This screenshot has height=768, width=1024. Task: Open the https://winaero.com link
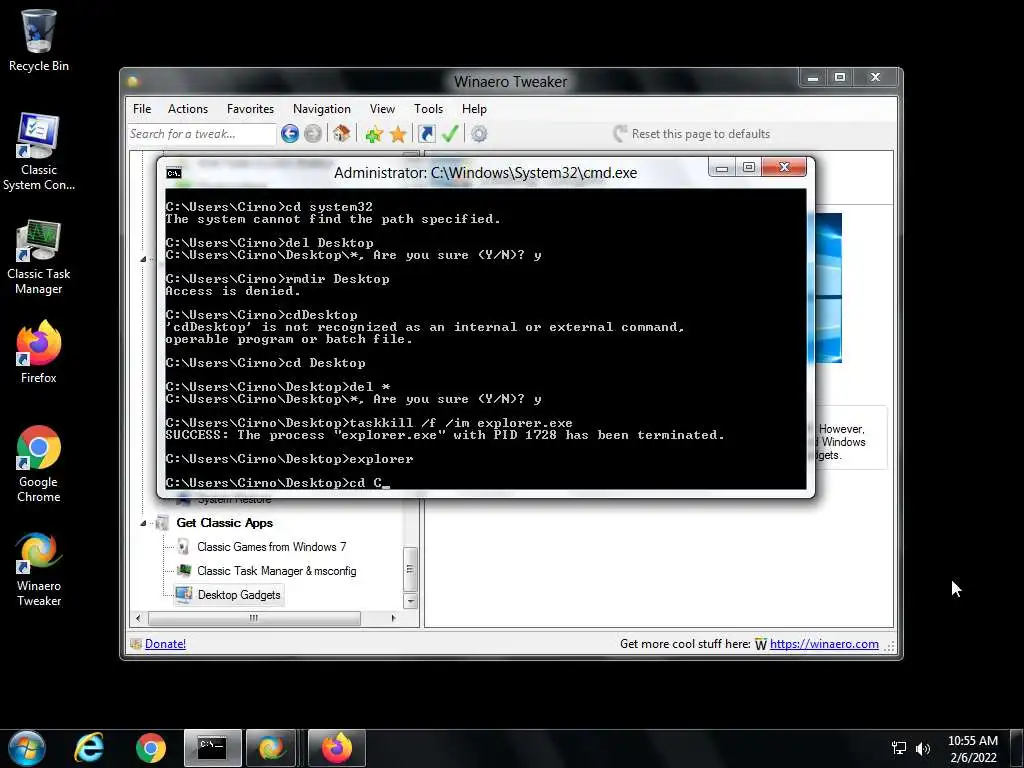pos(824,644)
